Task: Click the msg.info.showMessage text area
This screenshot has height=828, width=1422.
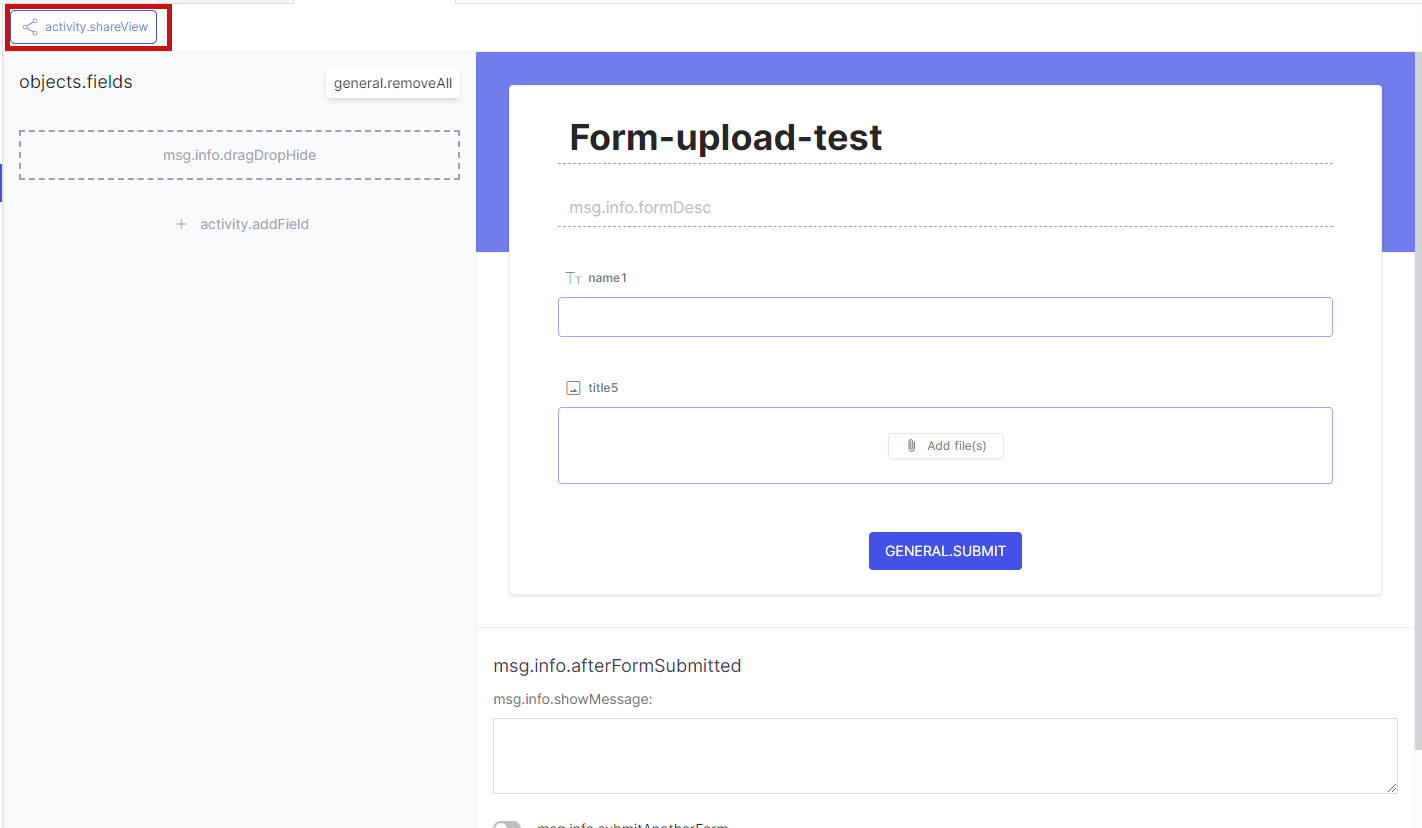Action: [x=945, y=755]
